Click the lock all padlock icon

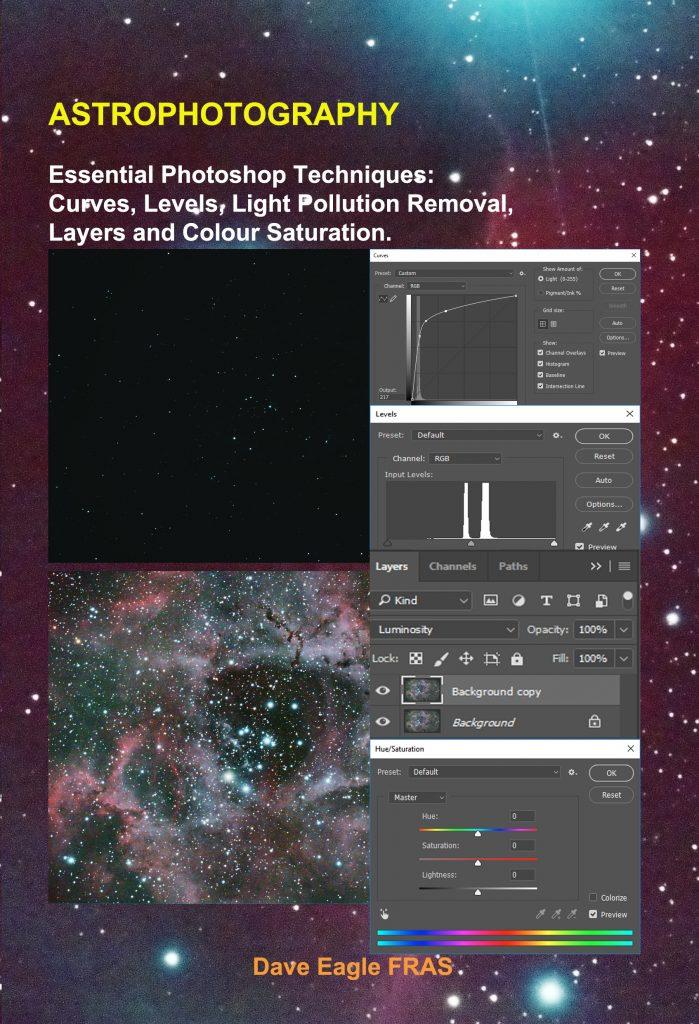[517, 658]
